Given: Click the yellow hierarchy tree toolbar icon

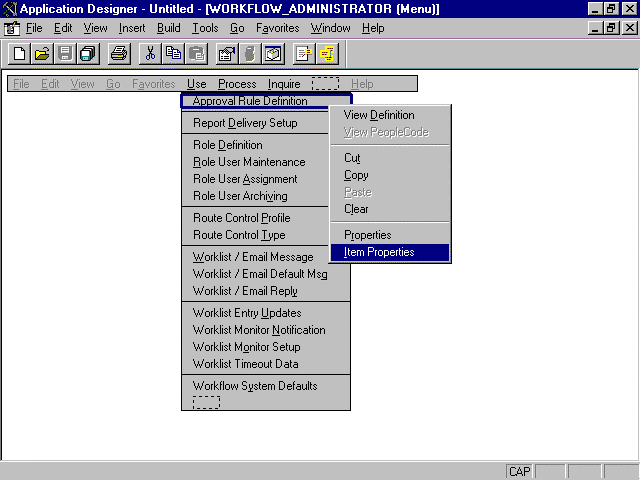Looking at the screenshot, I should [x=327, y=53].
